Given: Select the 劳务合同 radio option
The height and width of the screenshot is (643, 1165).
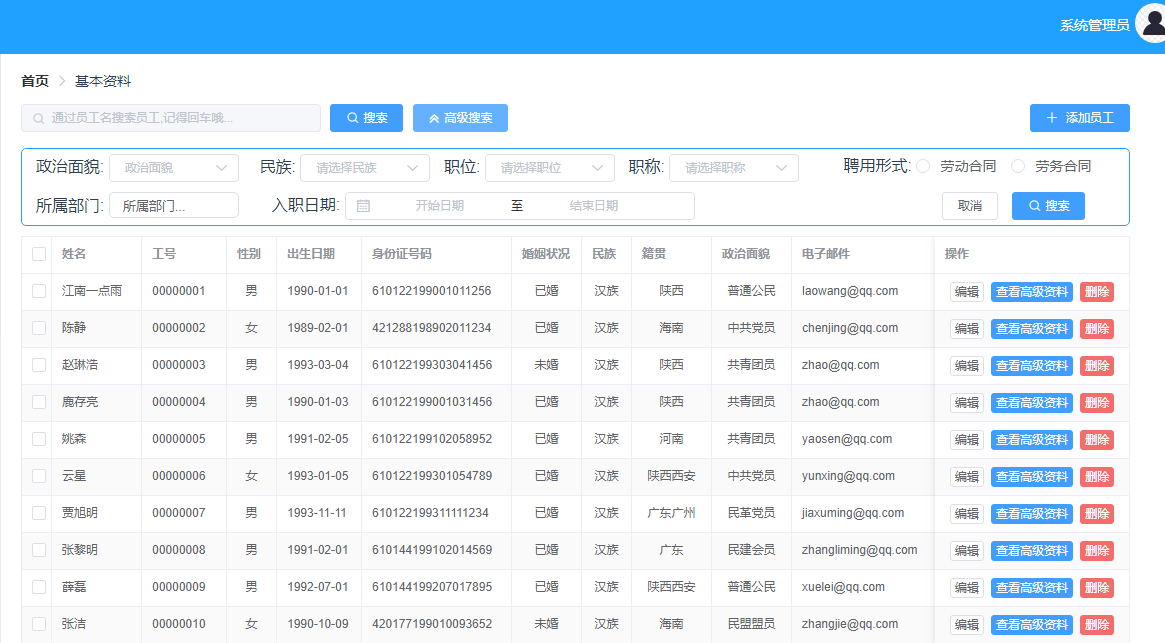Looking at the screenshot, I should (x=1018, y=167).
